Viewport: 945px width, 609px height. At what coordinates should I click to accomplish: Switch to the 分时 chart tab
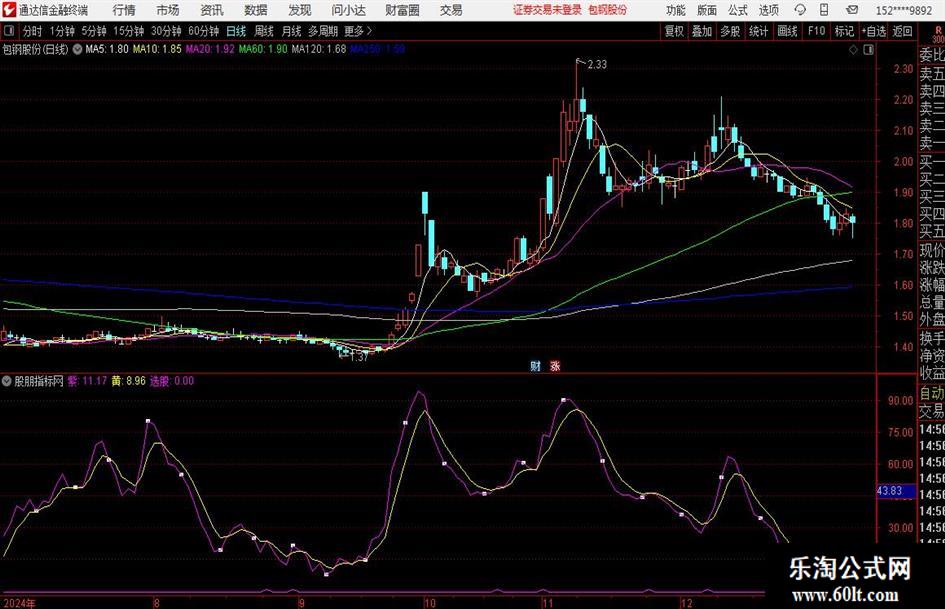click(32, 31)
